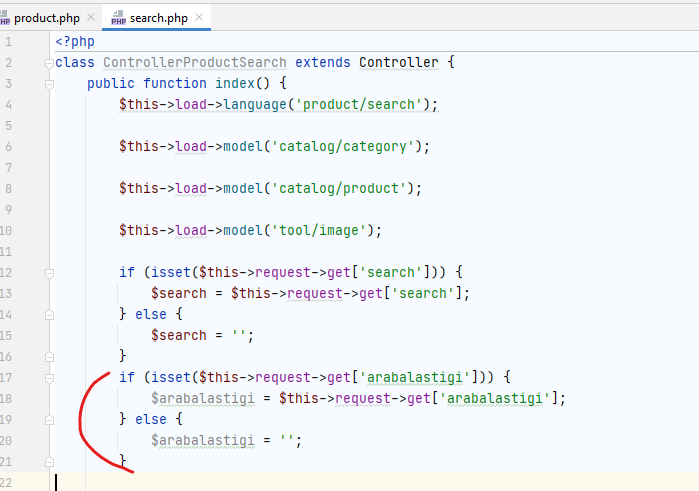Toggle the fold marker at line 16 closing brace
Viewport: 699px width, 491px height.
click(49, 357)
